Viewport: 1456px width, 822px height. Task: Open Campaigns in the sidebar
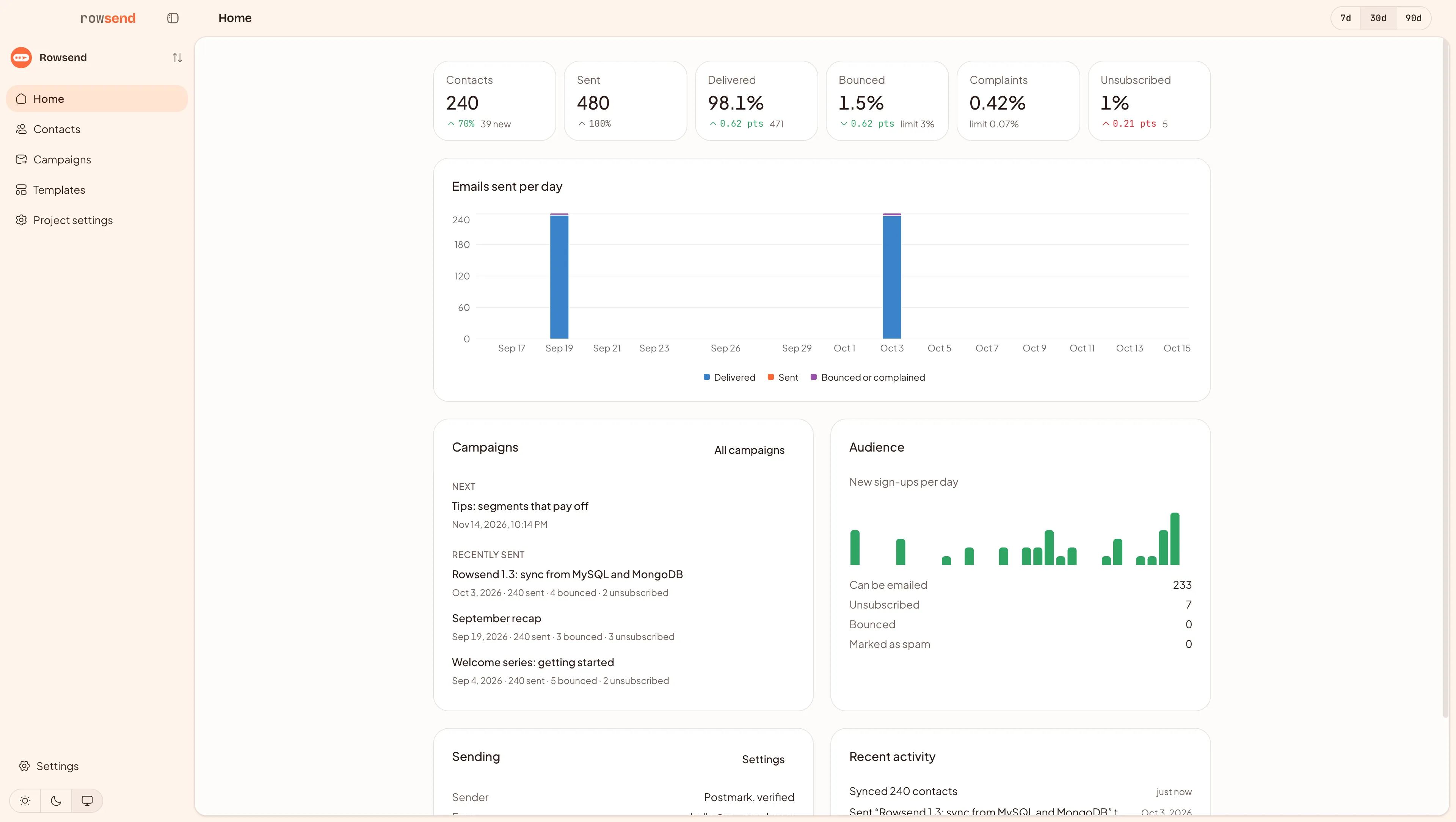97,159
